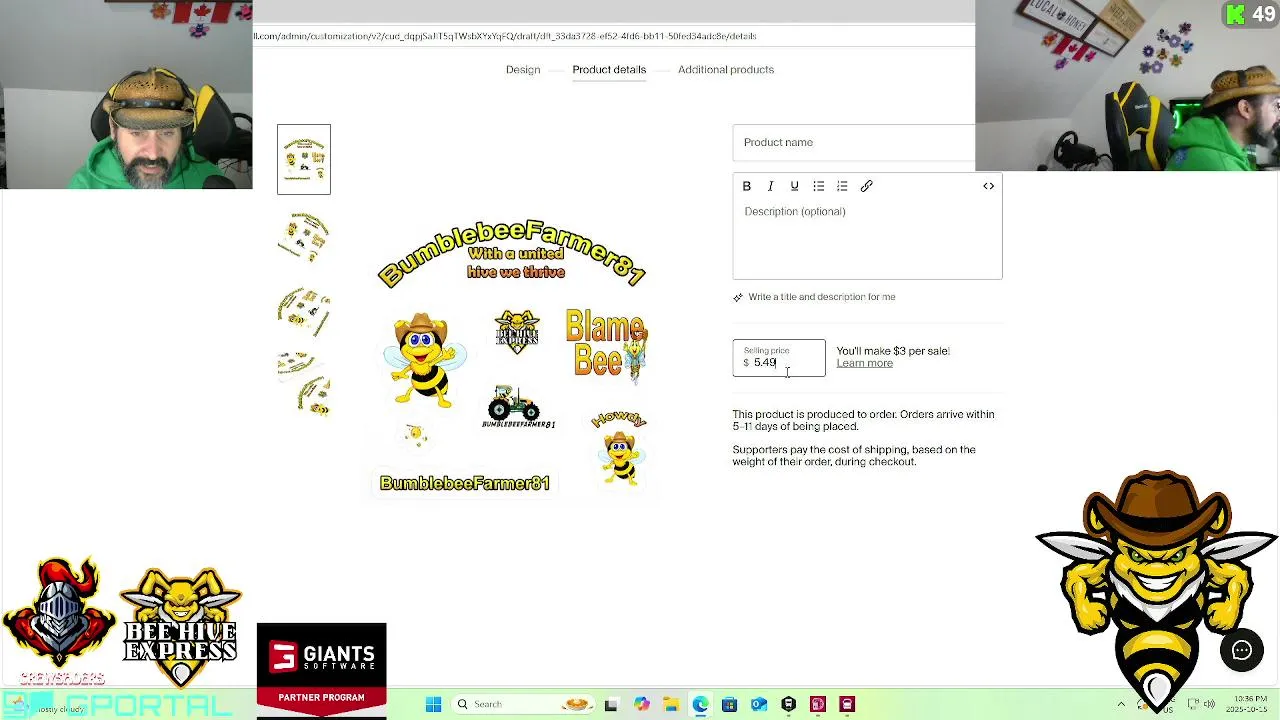Screen dimensions: 1280x720
Task: Open the Learn more link
Action: pyautogui.click(x=865, y=363)
